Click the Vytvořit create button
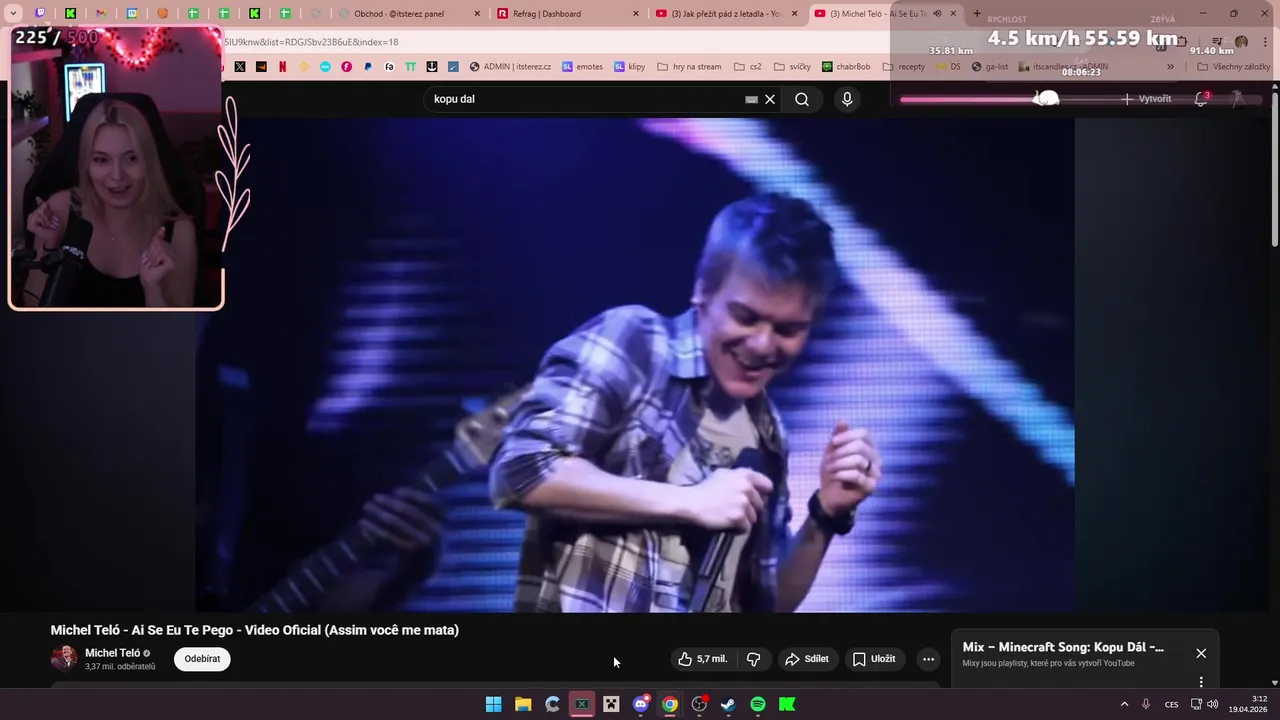Screen dimensions: 1280x720 click(1146, 99)
